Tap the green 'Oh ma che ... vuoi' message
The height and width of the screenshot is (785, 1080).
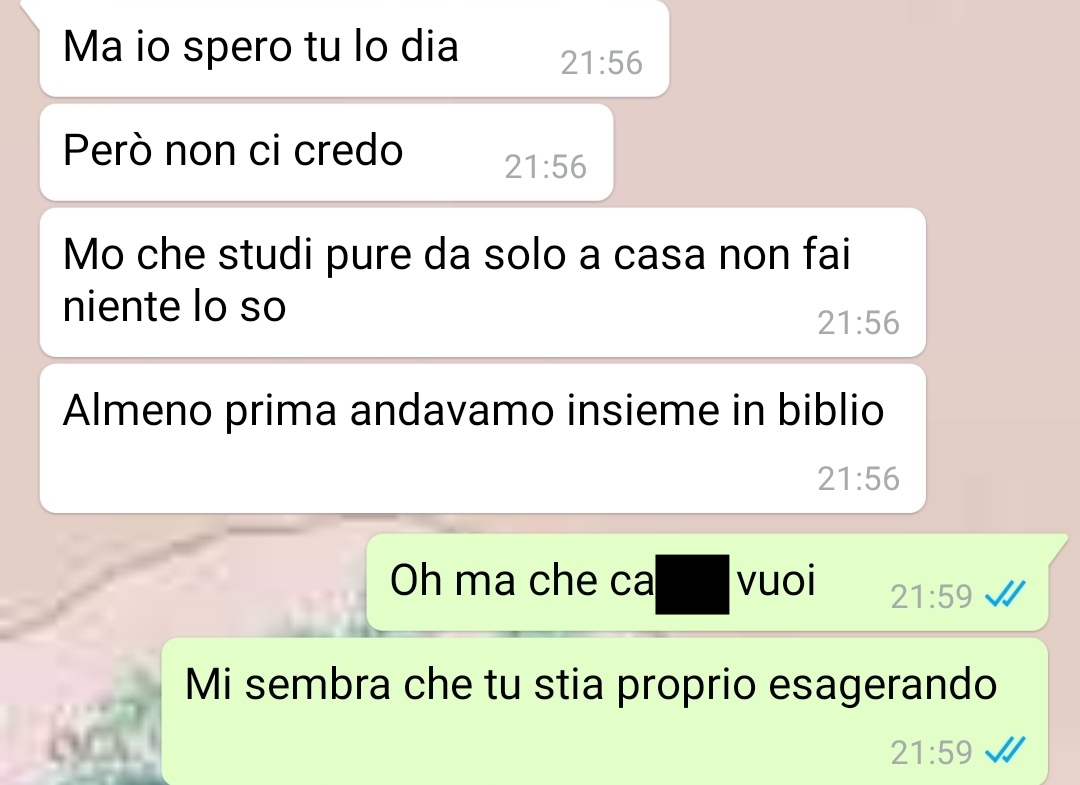coord(707,582)
